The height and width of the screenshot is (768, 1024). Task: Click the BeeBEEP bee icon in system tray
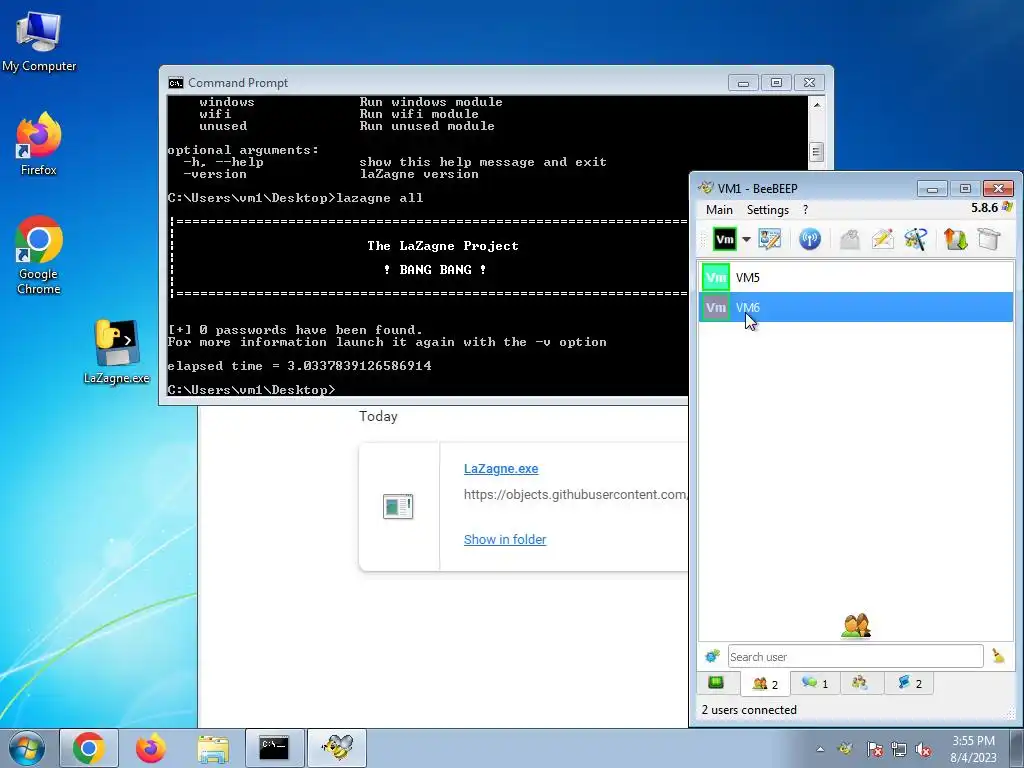[845, 749]
